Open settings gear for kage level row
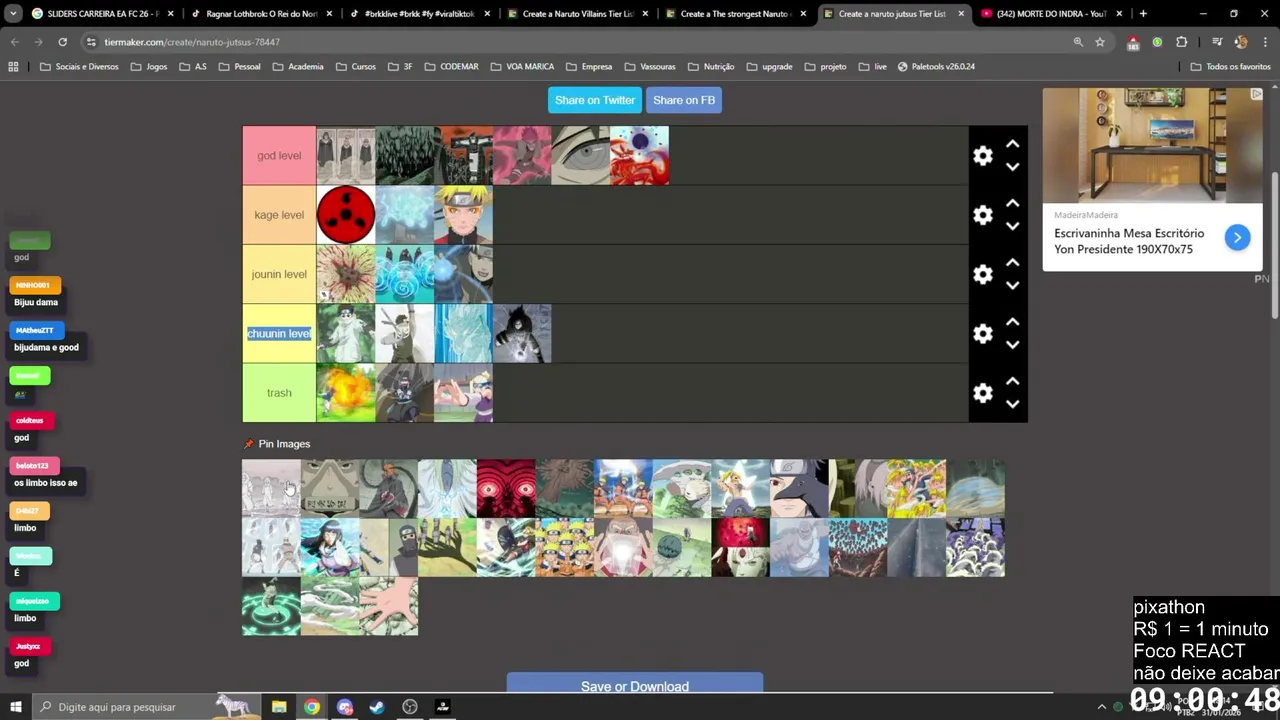 point(983,215)
